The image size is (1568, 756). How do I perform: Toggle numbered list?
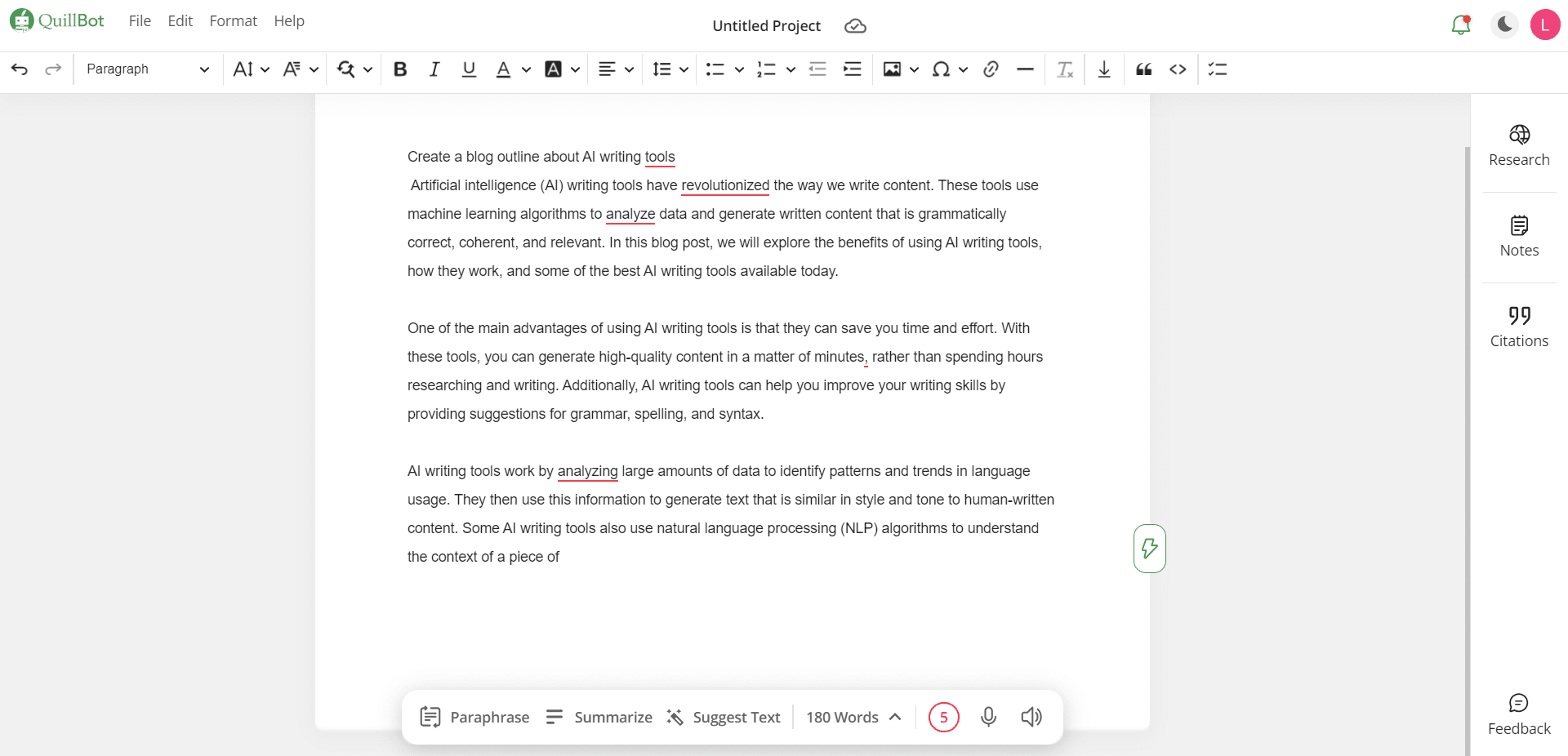click(766, 69)
